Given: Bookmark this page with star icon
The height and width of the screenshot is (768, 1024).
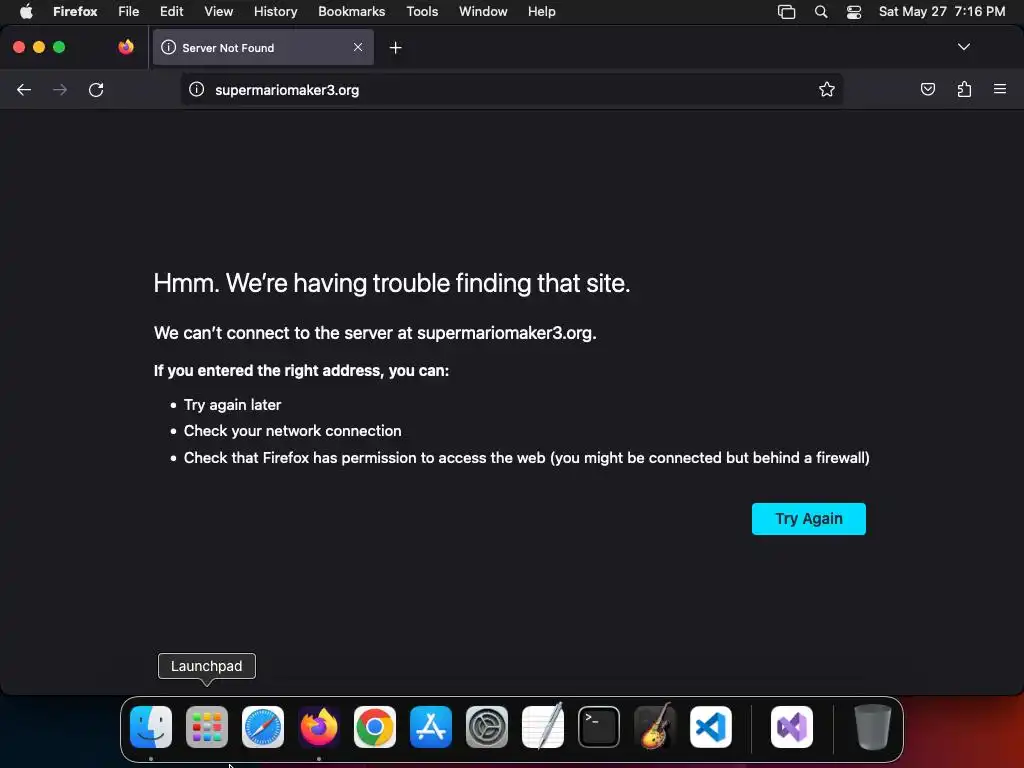Looking at the screenshot, I should coord(827,89).
